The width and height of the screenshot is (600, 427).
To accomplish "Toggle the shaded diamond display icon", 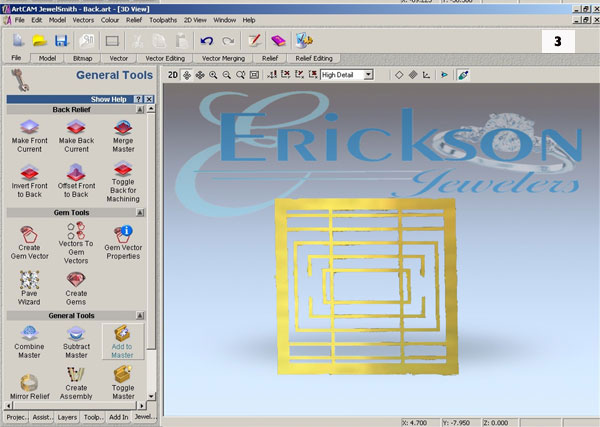I will point(412,75).
